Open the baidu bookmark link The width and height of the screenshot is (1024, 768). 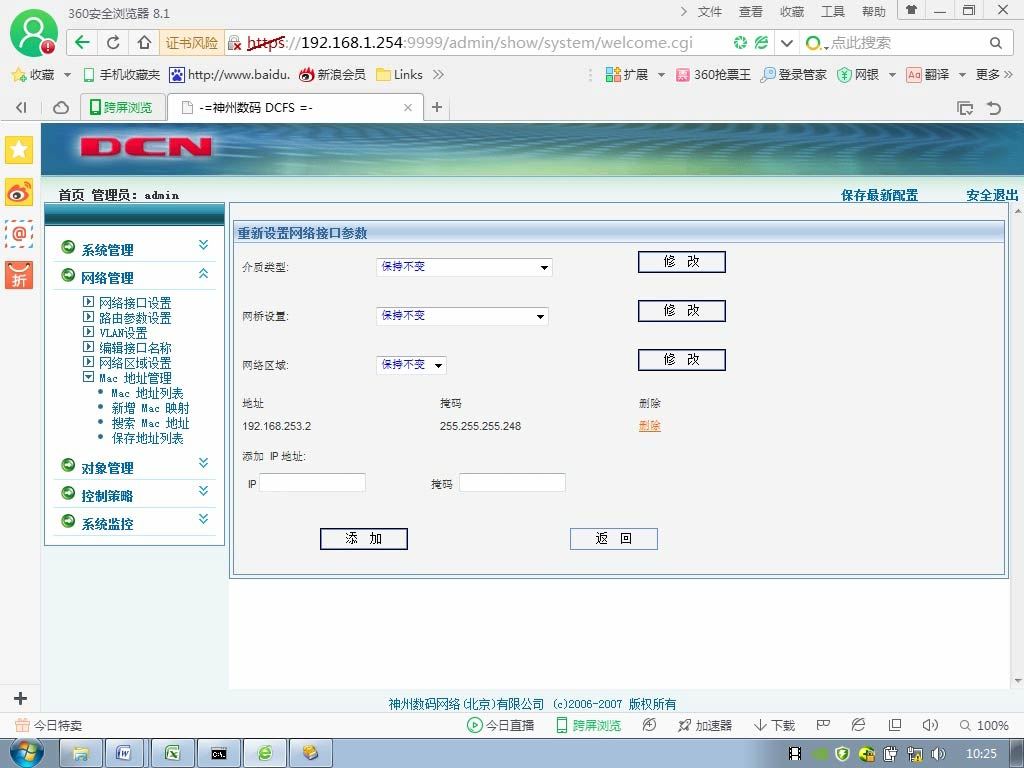pos(229,75)
